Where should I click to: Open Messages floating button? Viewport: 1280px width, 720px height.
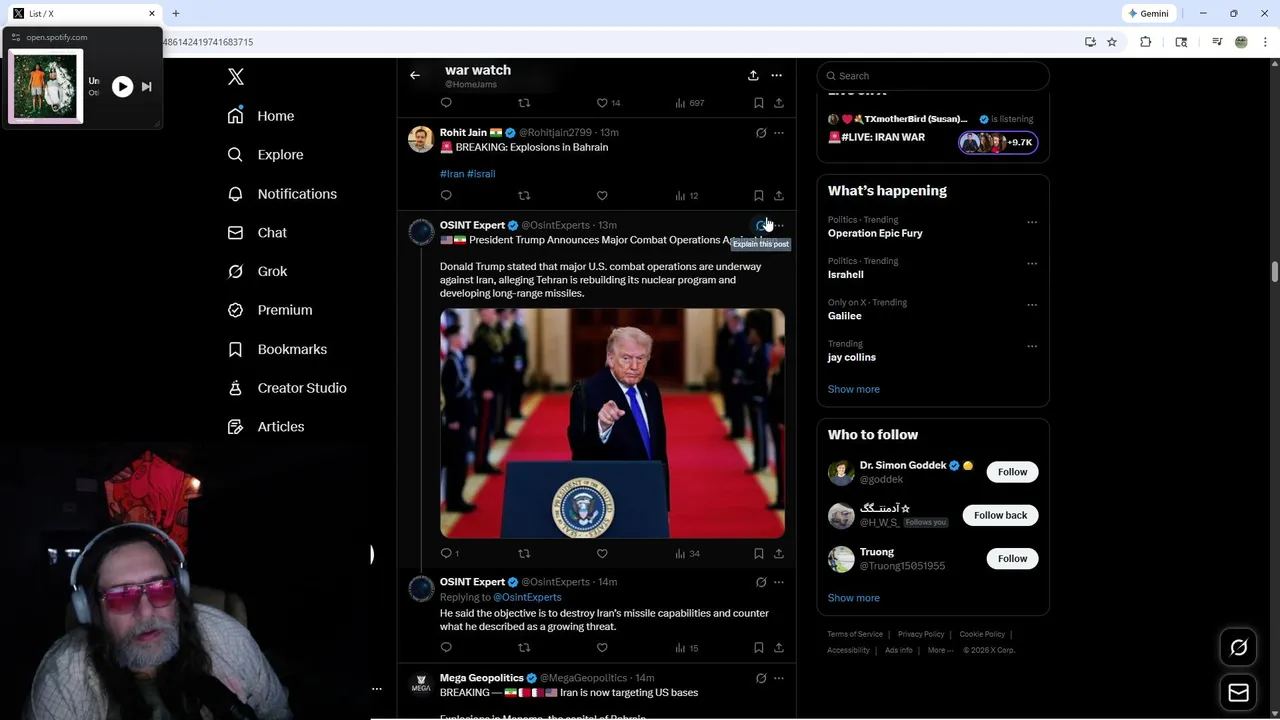pyautogui.click(x=1239, y=693)
